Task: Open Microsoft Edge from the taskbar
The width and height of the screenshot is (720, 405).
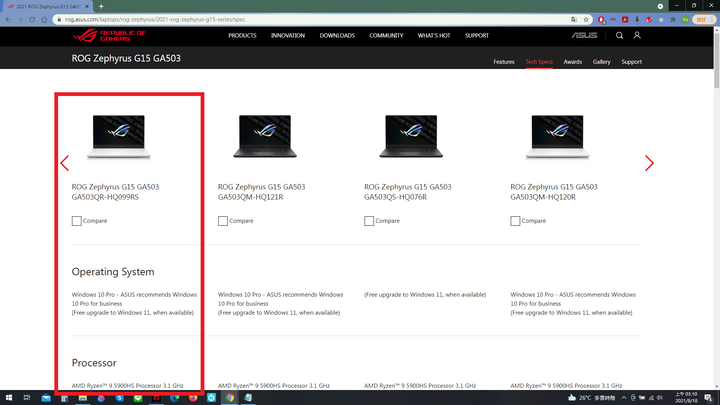Action: [x=174, y=398]
